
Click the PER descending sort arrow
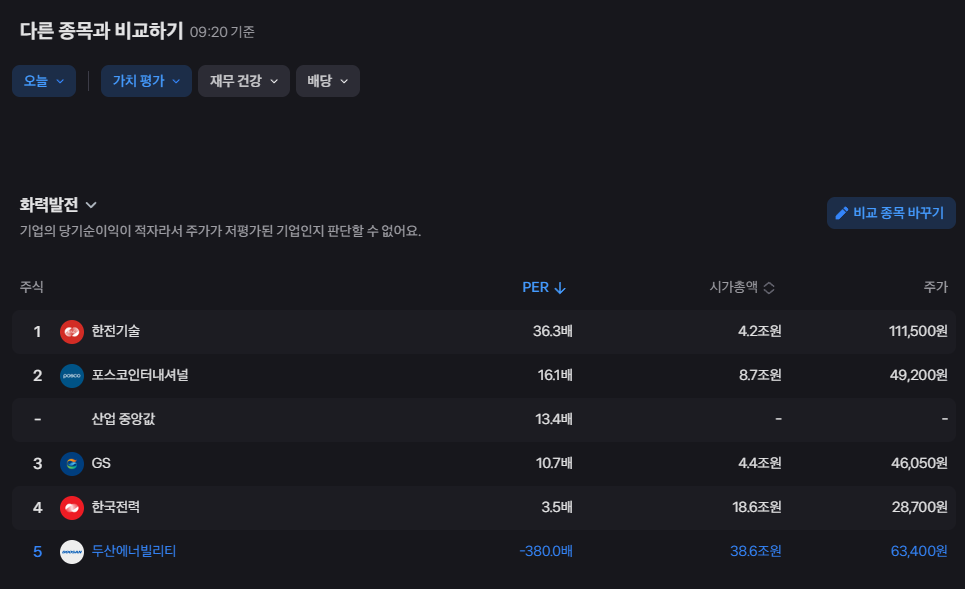559,287
